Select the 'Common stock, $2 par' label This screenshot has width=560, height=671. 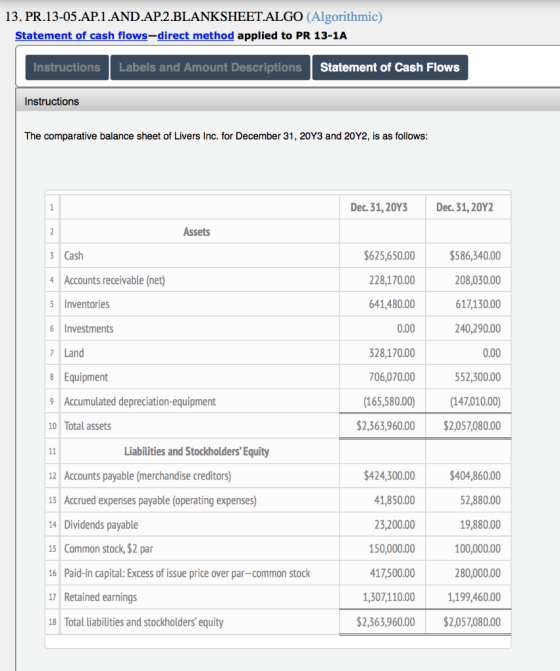(108, 548)
